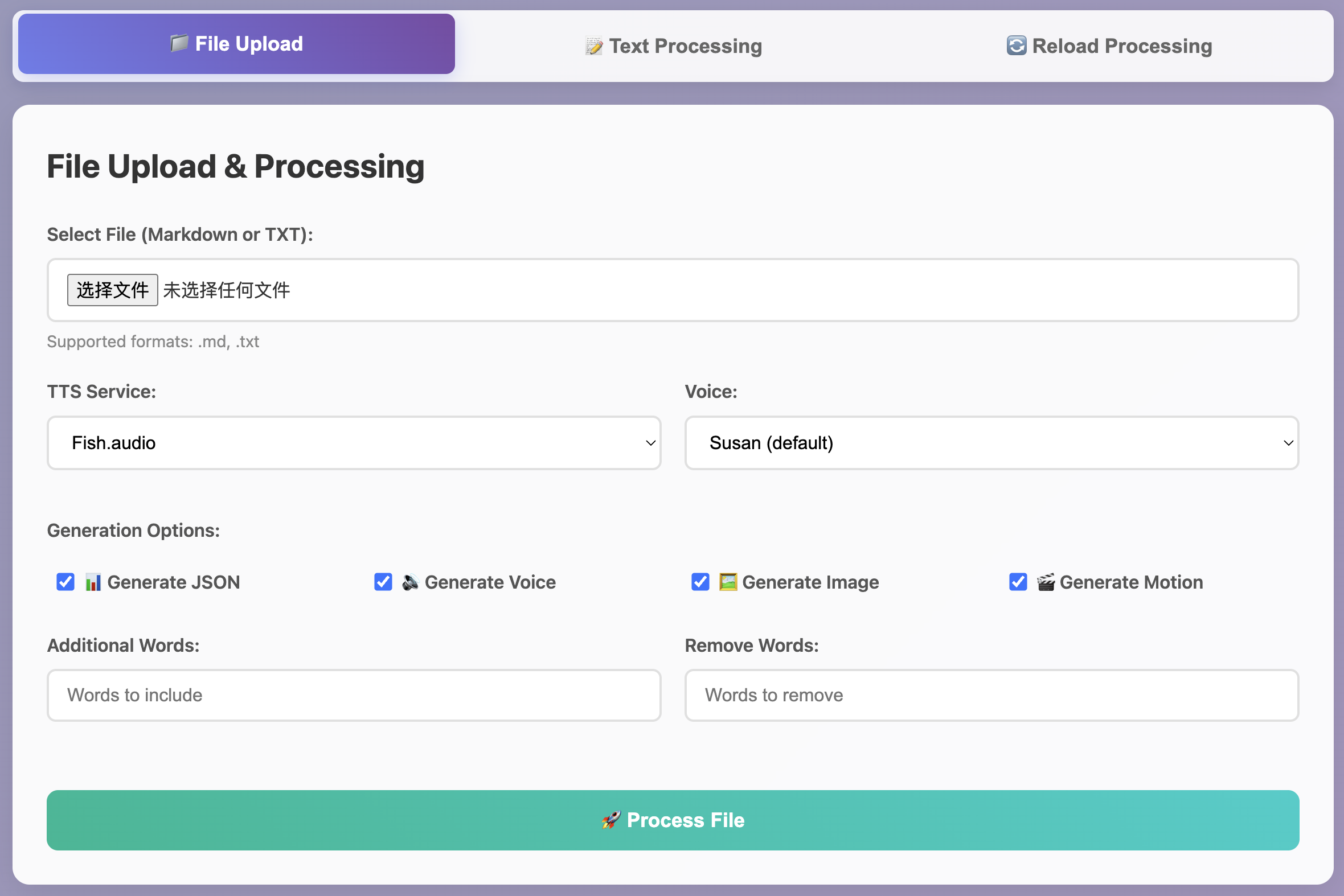The image size is (1344, 896).
Task: Uncheck the Generate JSON checkbox
Action: click(65, 582)
